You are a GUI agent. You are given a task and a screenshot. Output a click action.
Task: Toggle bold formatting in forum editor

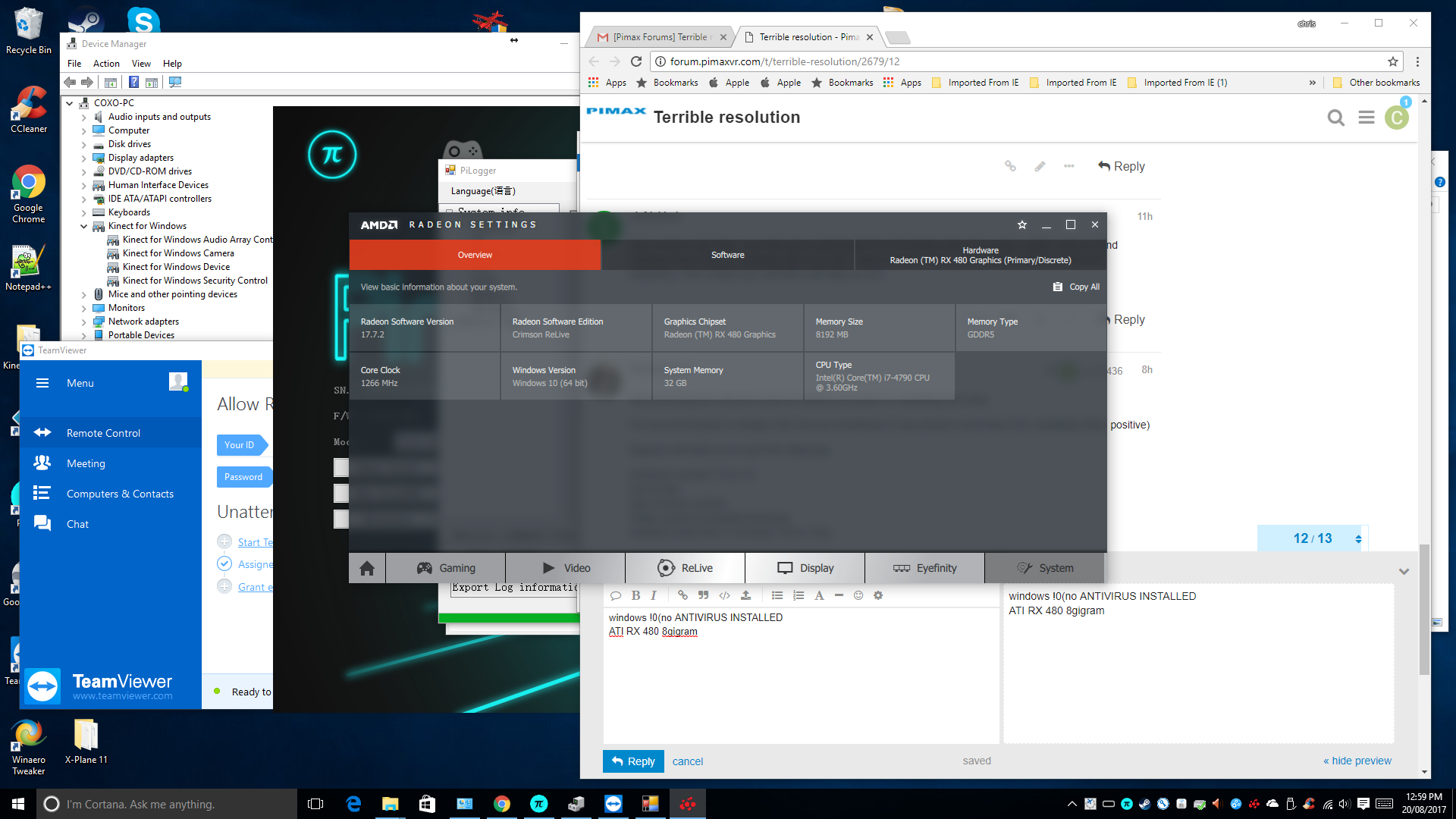tap(635, 595)
